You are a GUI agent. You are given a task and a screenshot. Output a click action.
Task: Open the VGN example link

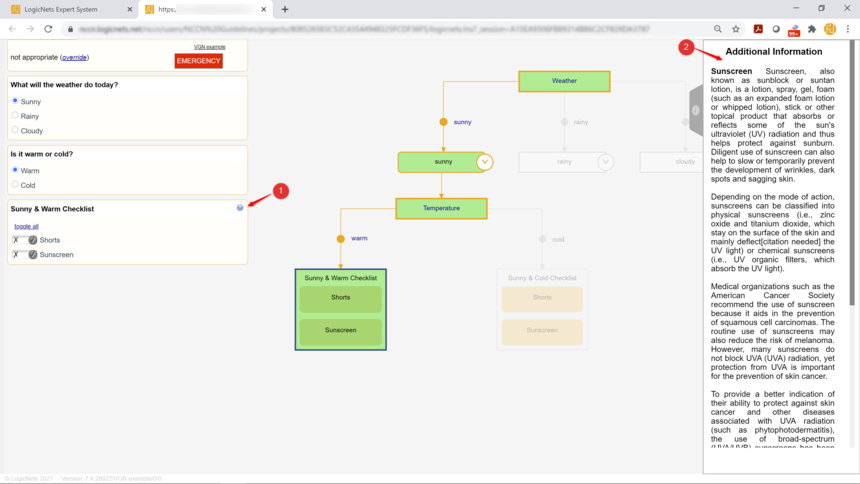[x=210, y=47]
